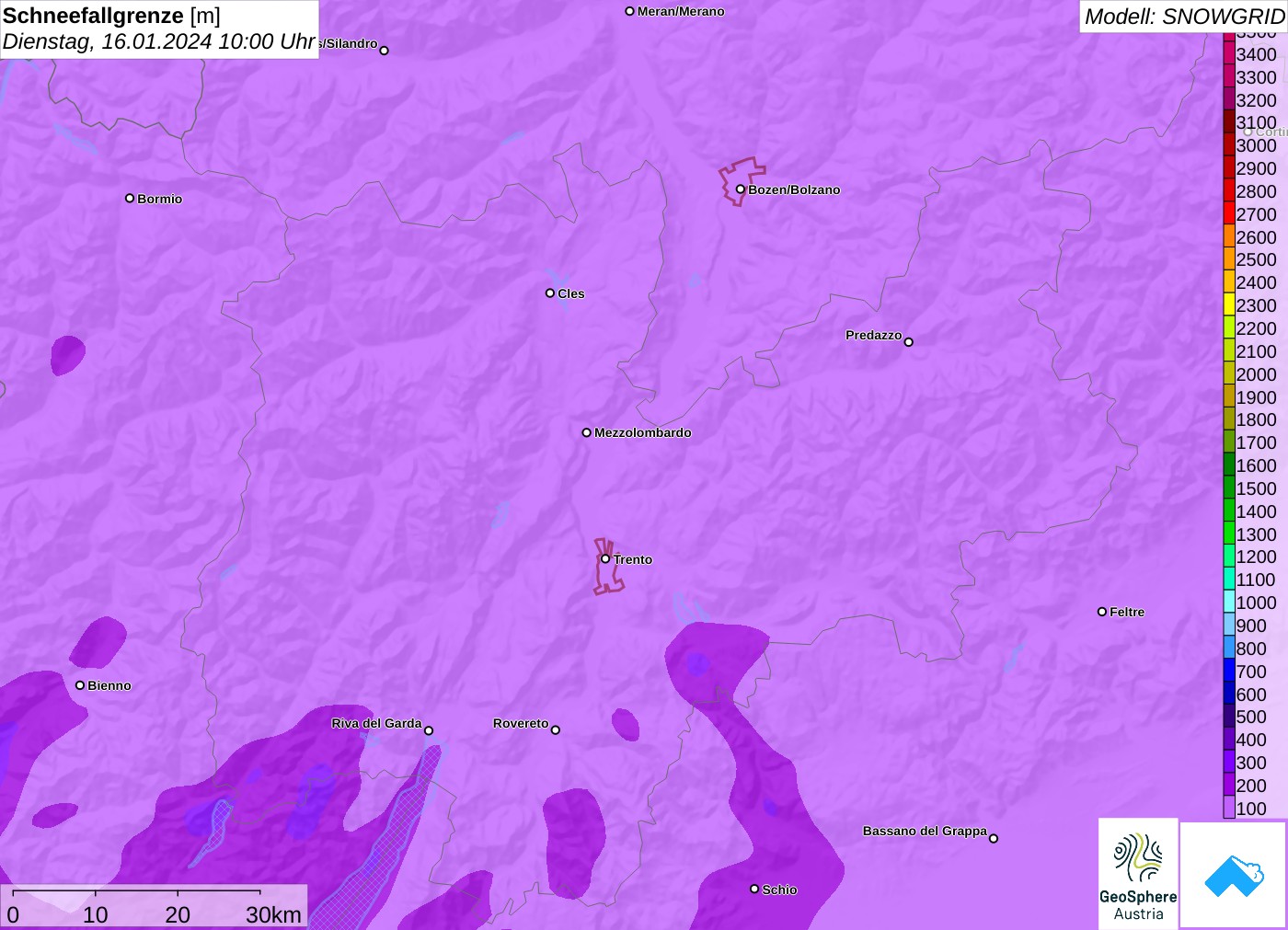Image resolution: width=1288 pixels, height=930 pixels.
Task: Click the 3000 legend value
Action: click(x=1256, y=145)
